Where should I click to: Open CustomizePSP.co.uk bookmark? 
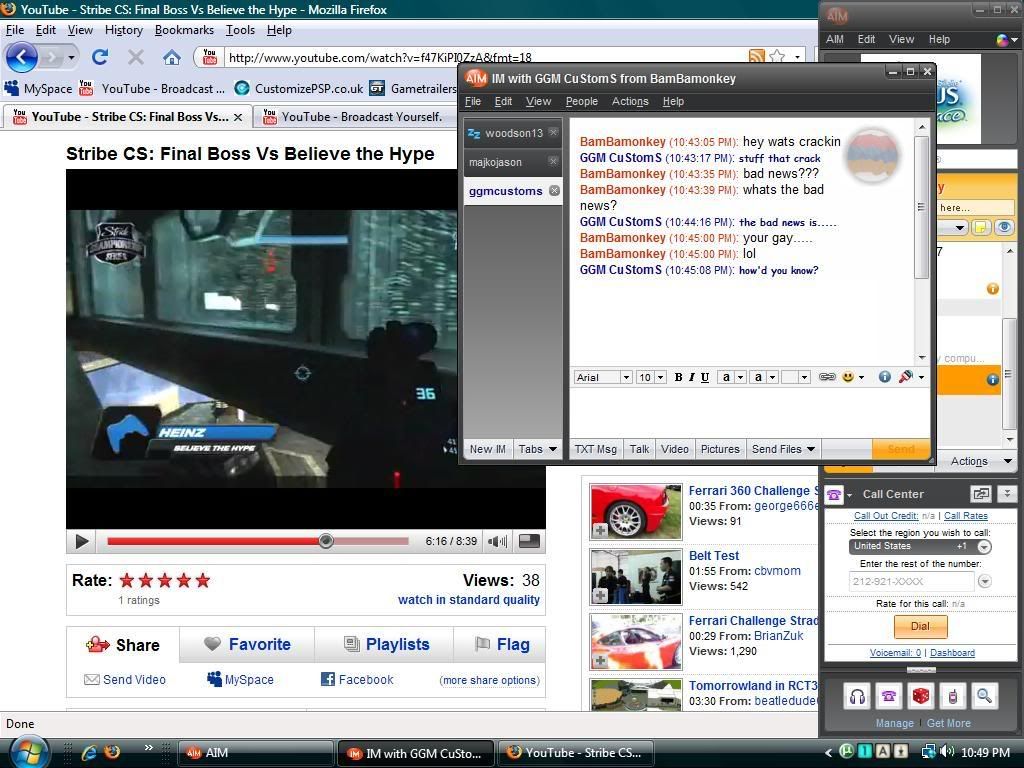point(299,88)
